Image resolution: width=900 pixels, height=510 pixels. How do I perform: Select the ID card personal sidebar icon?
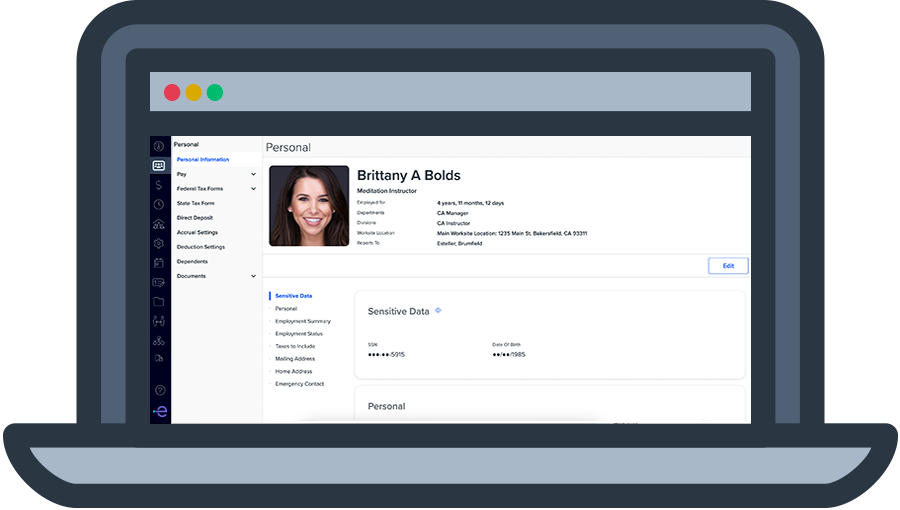[159, 166]
